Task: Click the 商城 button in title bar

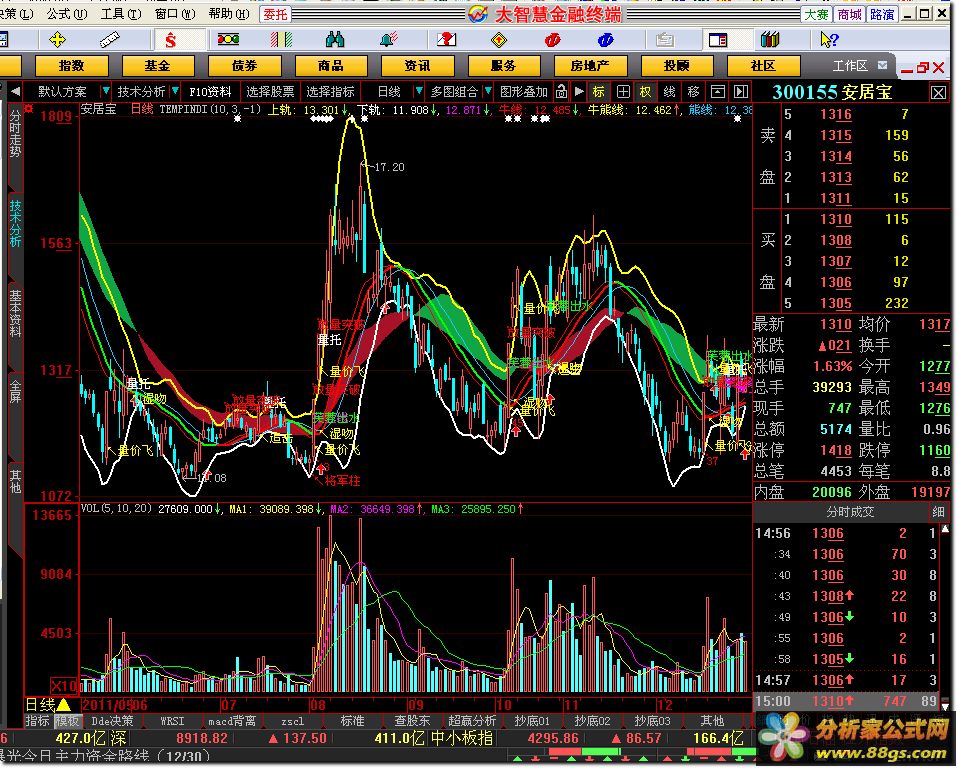Action: click(x=850, y=14)
